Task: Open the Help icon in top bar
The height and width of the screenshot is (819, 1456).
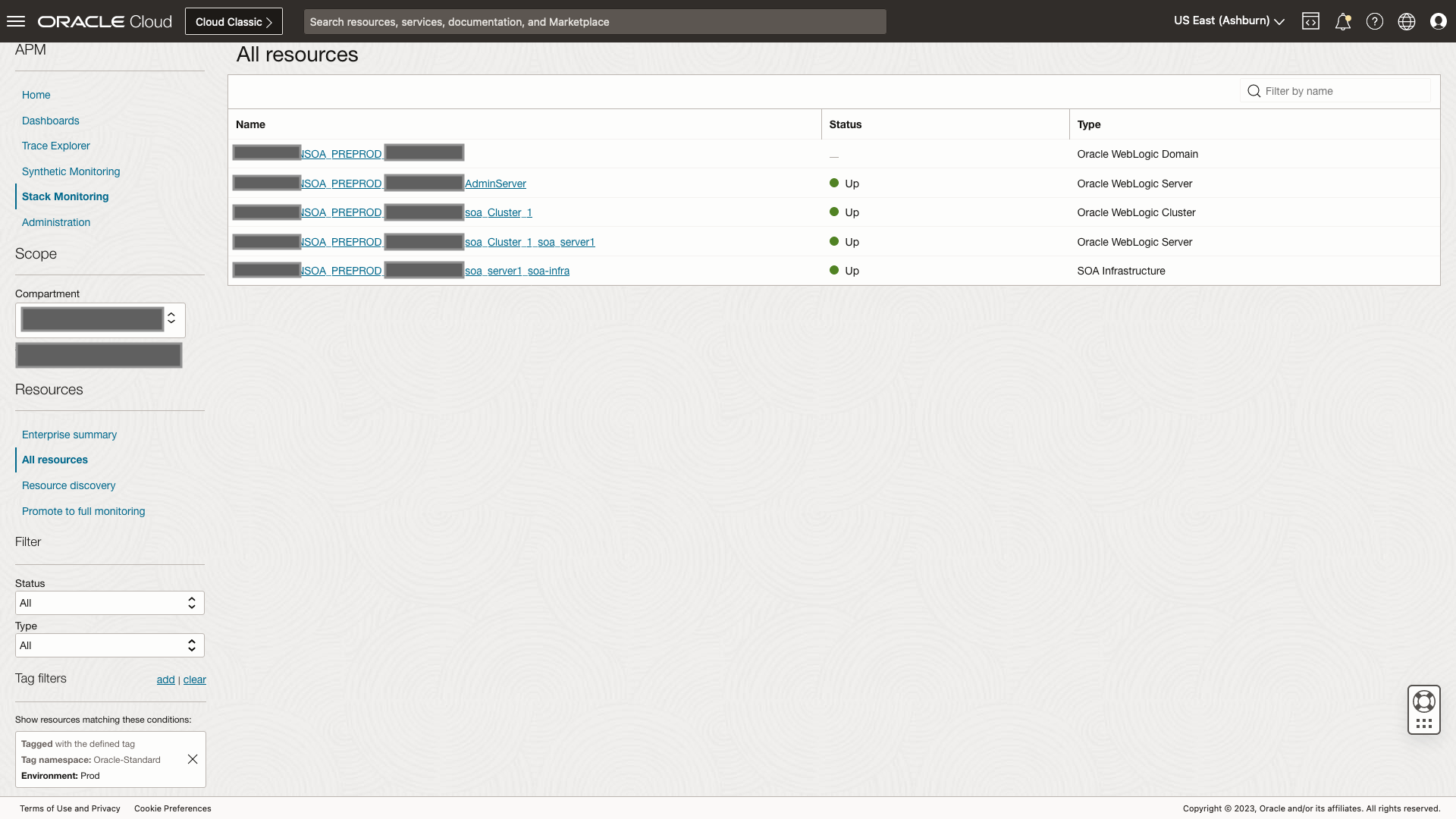Action: pos(1375,21)
